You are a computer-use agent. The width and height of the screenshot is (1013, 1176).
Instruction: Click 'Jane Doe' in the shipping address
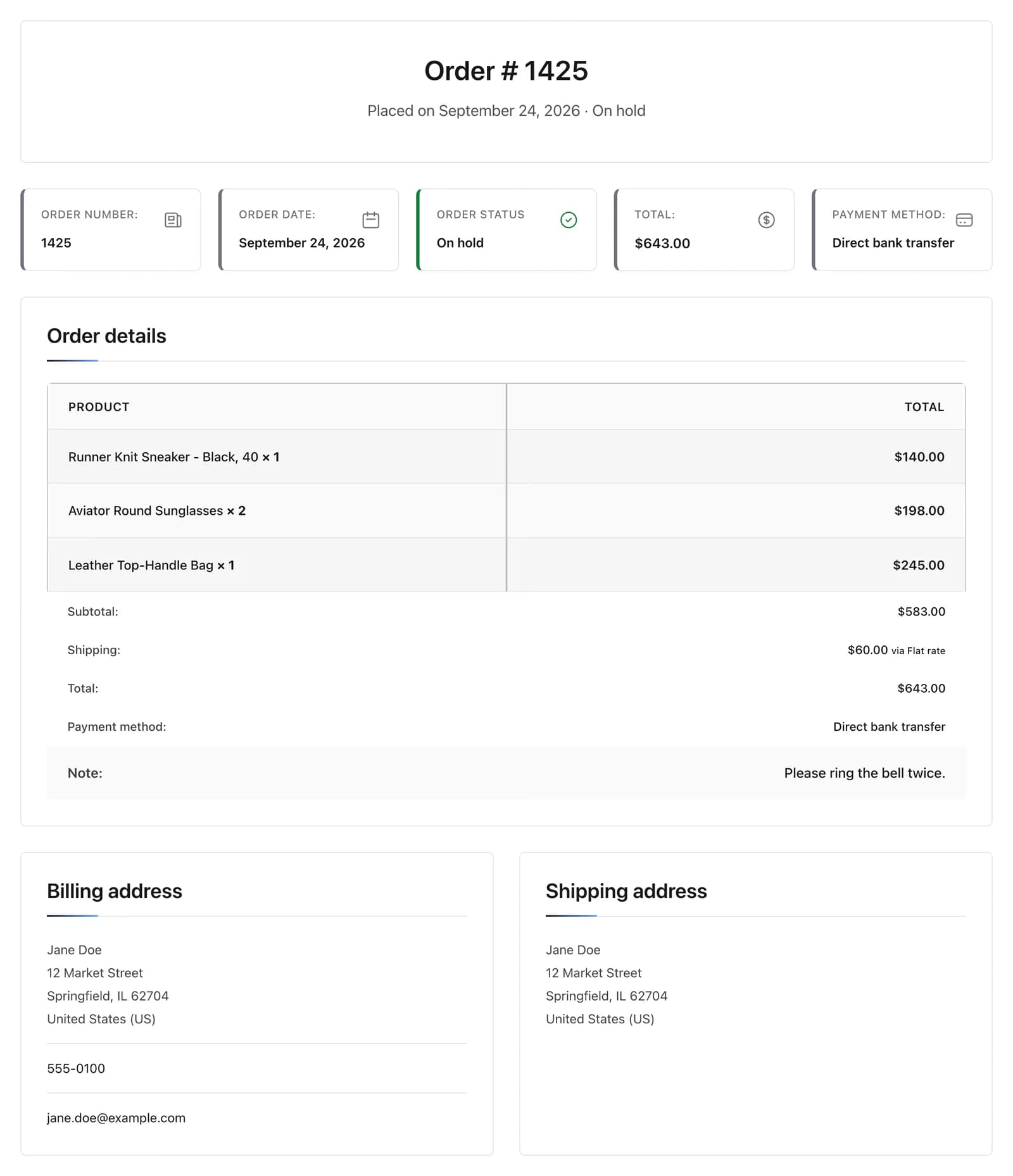573,950
